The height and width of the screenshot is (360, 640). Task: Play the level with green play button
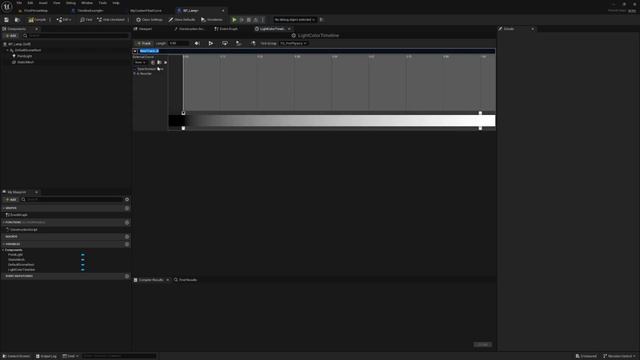[x=234, y=20]
